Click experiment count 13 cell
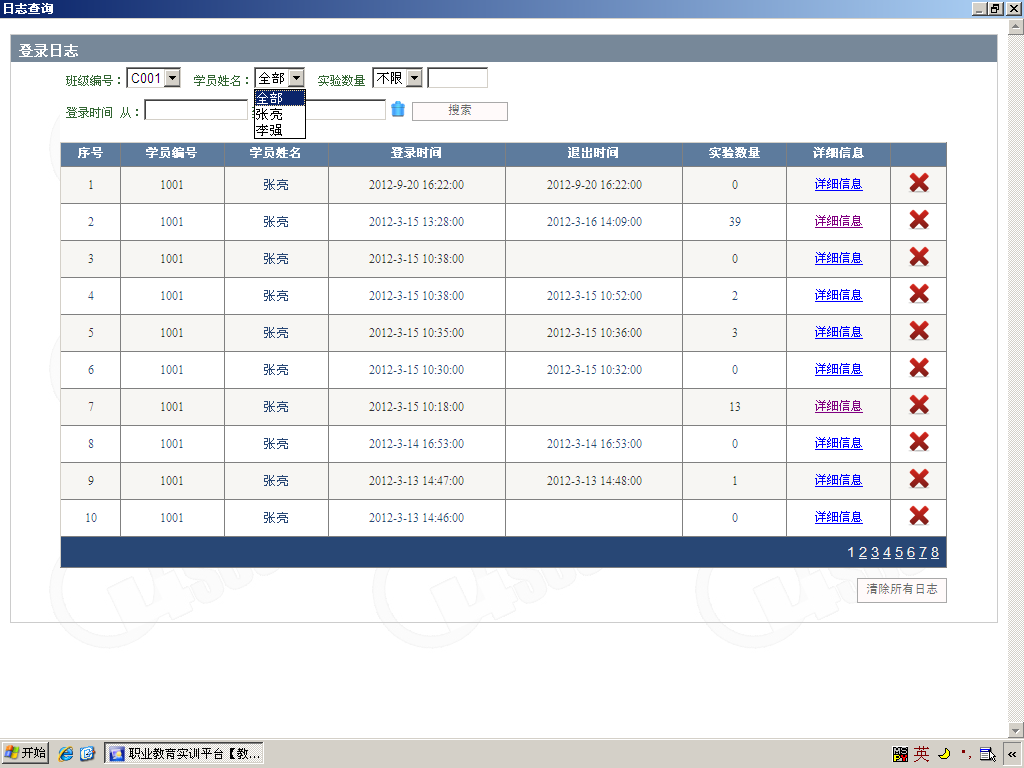Screen dimensions: 1024x768 coord(735,407)
